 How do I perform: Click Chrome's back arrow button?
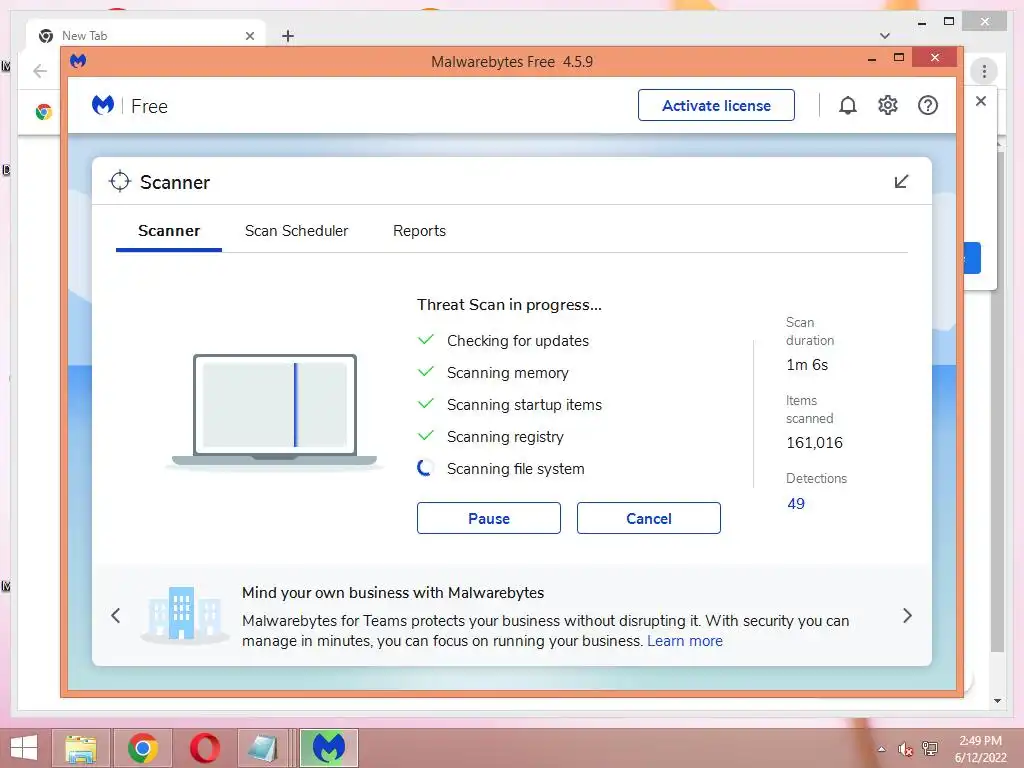(x=40, y=71)
